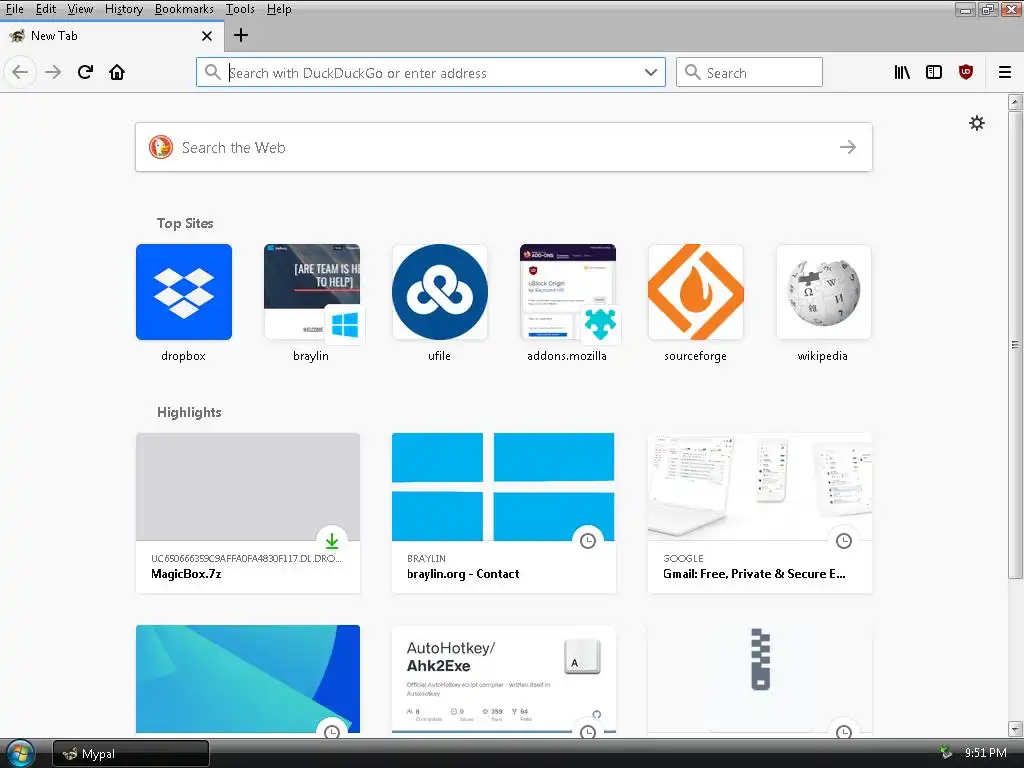Open a new tab with plus button

click(x=241, y=35)
